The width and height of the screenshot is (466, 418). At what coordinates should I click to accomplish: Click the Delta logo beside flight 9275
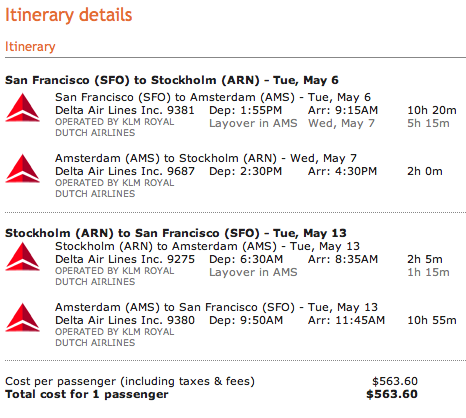(x=23, y=257)
